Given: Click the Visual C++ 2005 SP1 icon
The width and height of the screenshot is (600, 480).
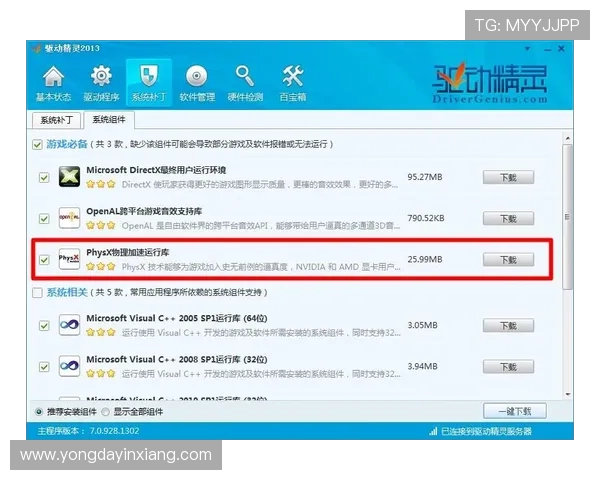Looking at the screenshot, I should 69,325.
